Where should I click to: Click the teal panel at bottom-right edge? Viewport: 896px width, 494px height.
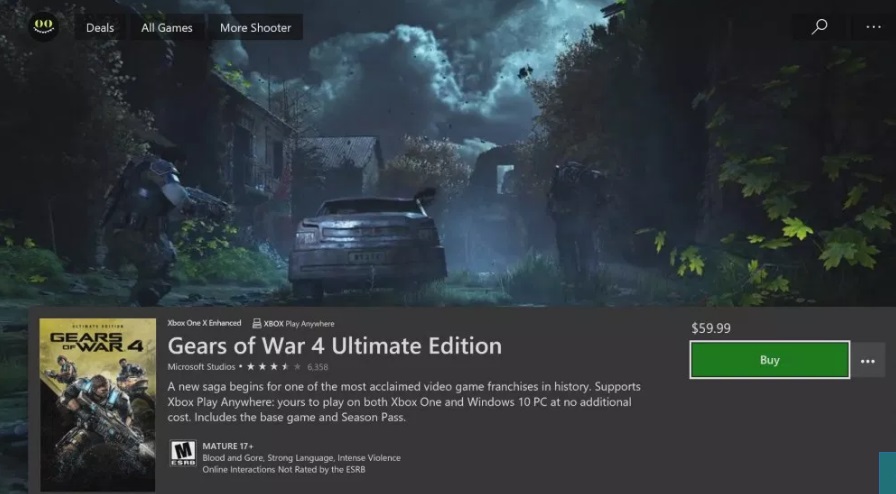[x=887, y=473]
